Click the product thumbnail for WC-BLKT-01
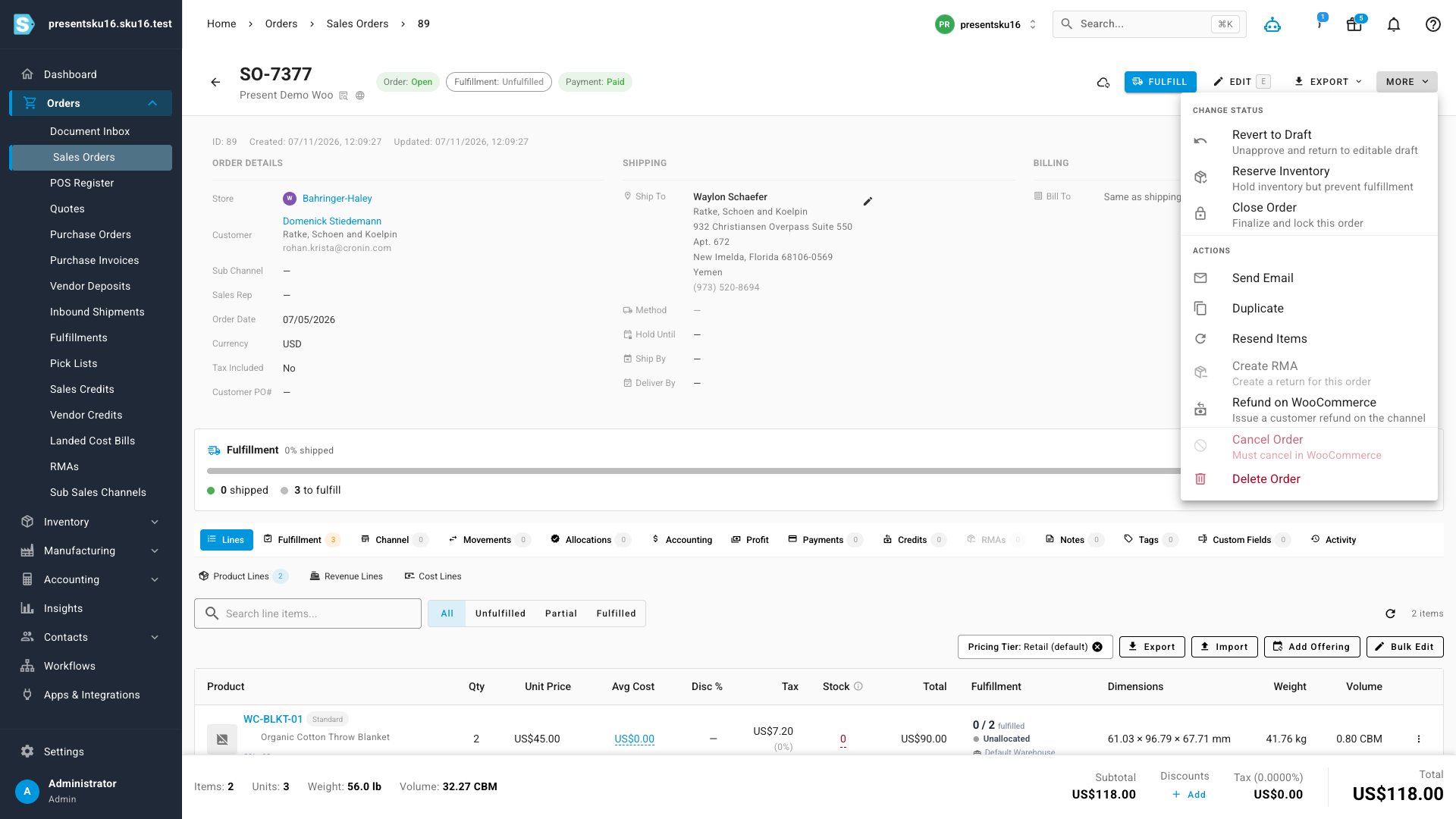Viewport: 1456px width, 819px height. point(222,739)
